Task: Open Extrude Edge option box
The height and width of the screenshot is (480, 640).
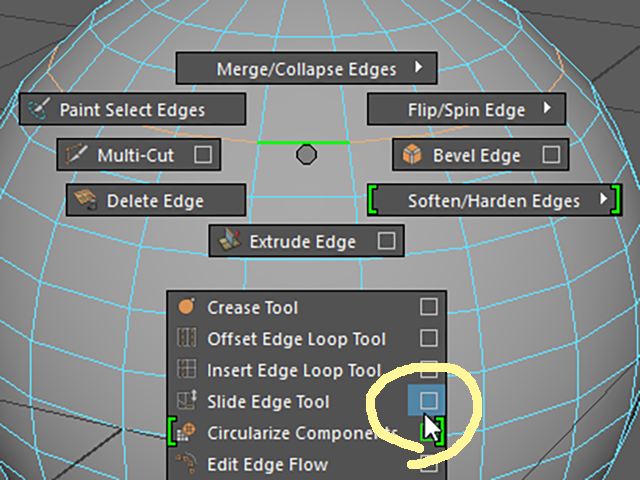Action: (386, 241)
